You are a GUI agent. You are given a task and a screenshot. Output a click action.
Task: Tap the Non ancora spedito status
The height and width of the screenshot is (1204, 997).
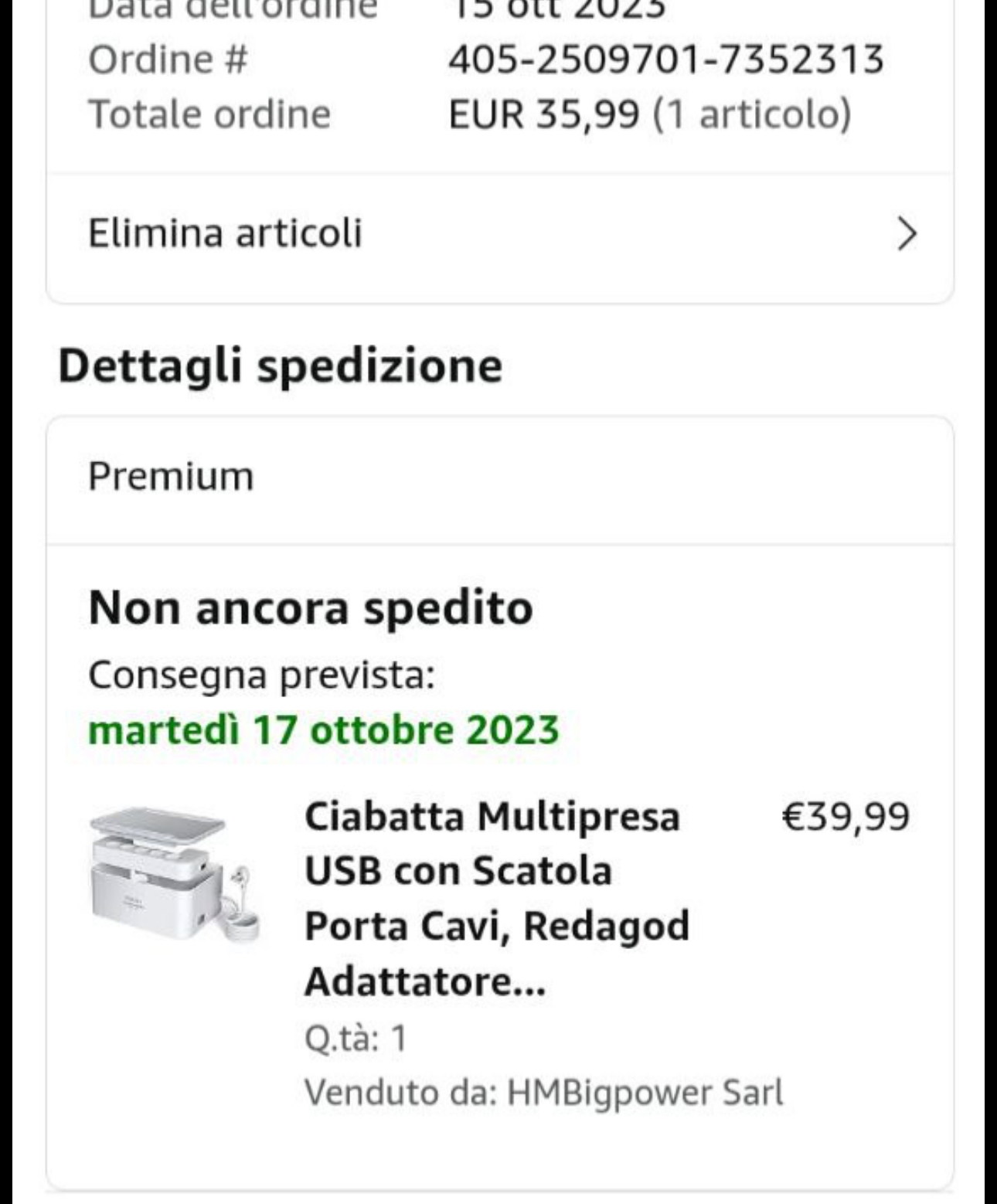click(311, 607)
